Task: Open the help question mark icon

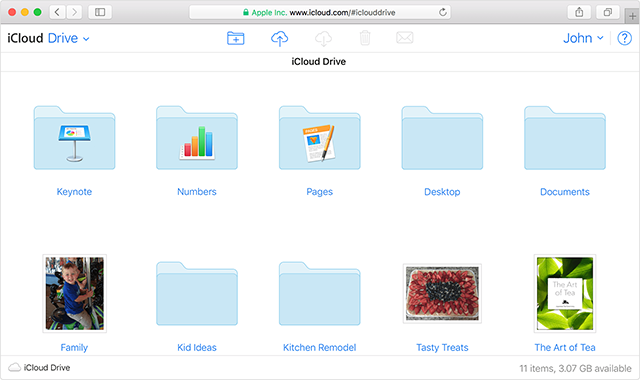Action: (x=624, y=38)
